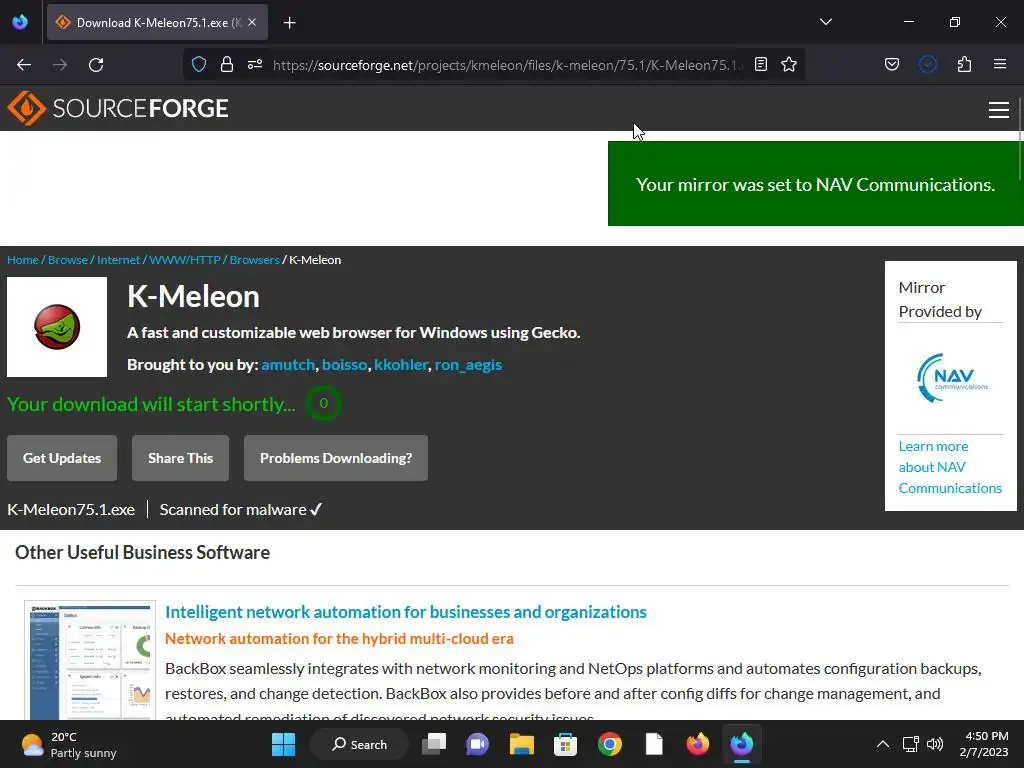This screenshot has width=1024, height=768.
Task: Open the Chat app in taskbar
Action: 477,744
